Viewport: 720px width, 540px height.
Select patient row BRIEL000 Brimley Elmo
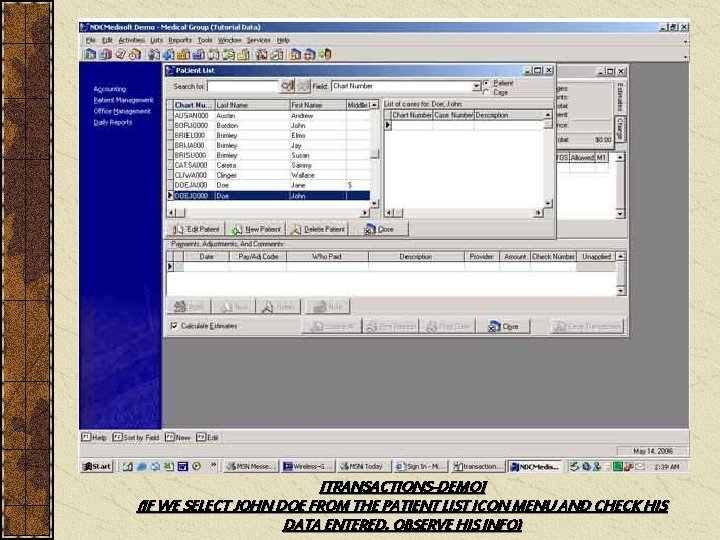point(271,135)
